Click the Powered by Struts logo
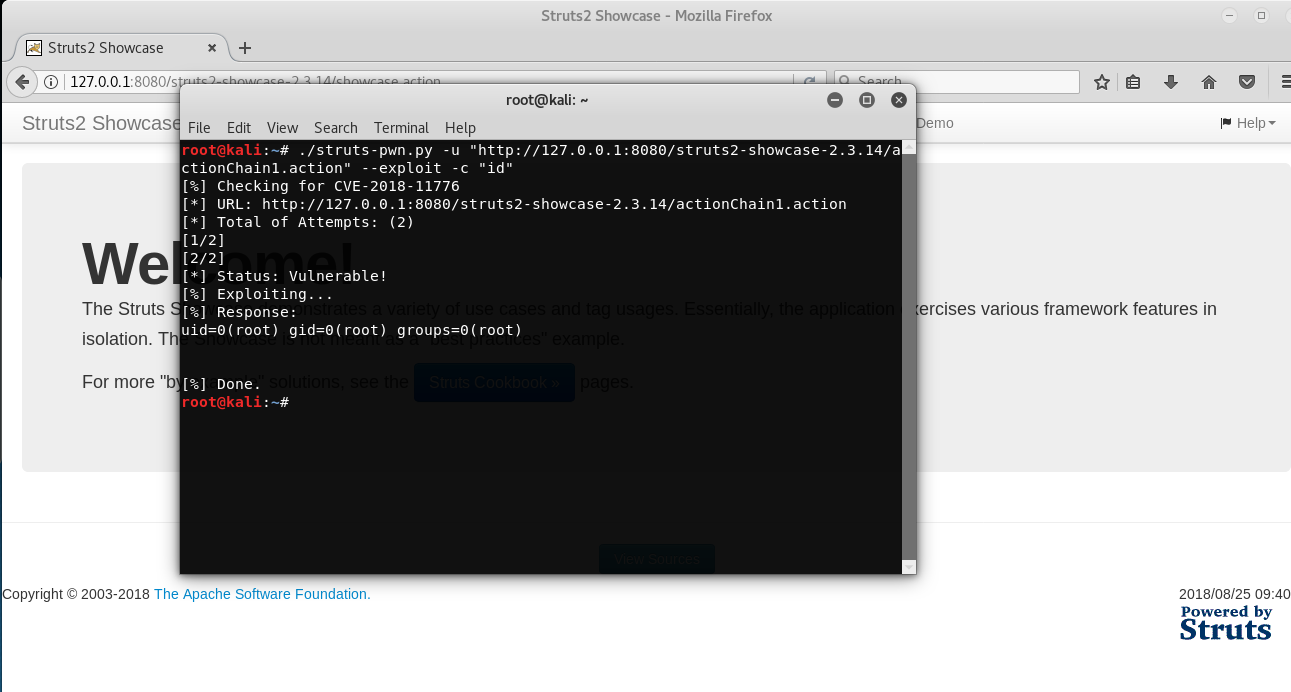1291x692 pixels. click(x=1225, y=622)
